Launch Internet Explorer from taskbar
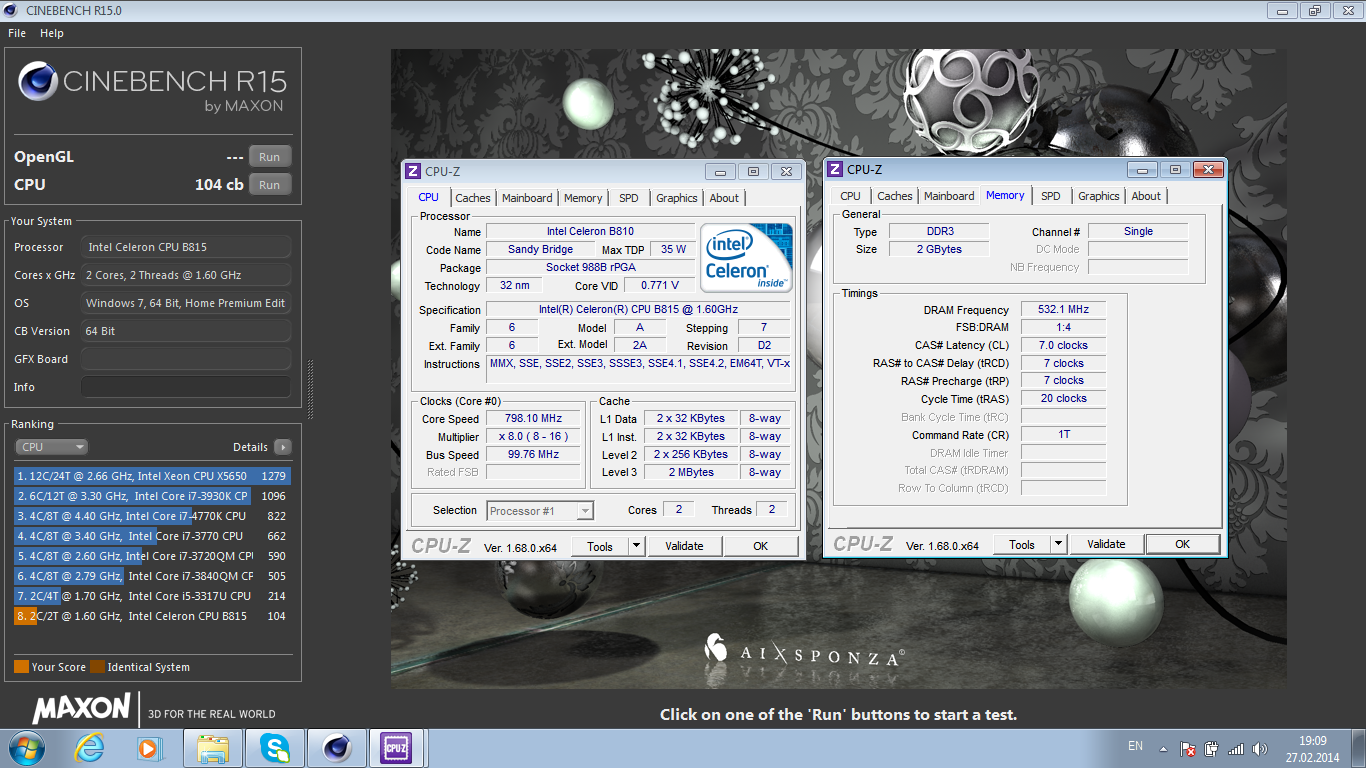1366x768 pixels. (90, 748)
